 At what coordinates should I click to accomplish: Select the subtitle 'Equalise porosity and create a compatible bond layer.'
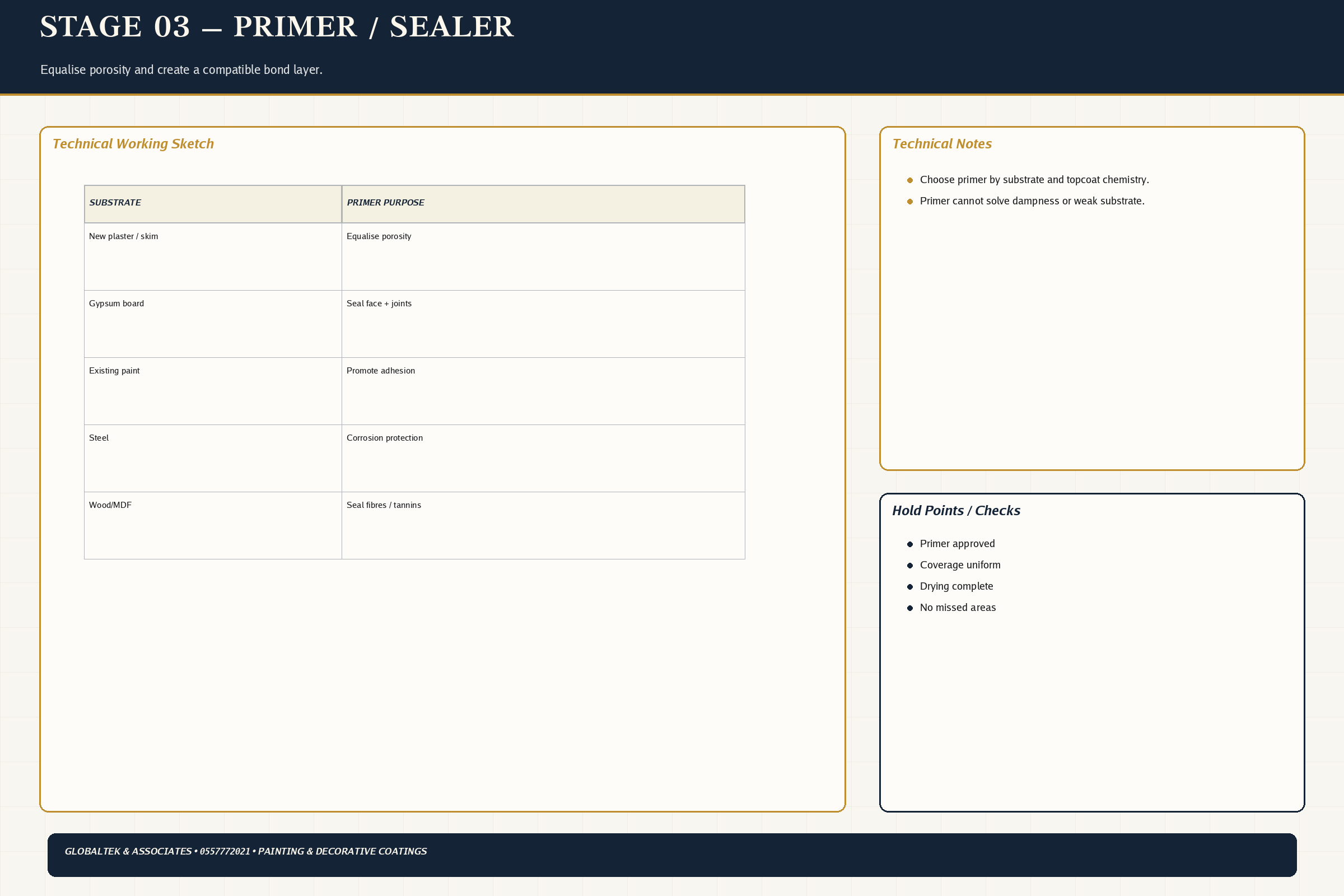click(x=181, y=69)
